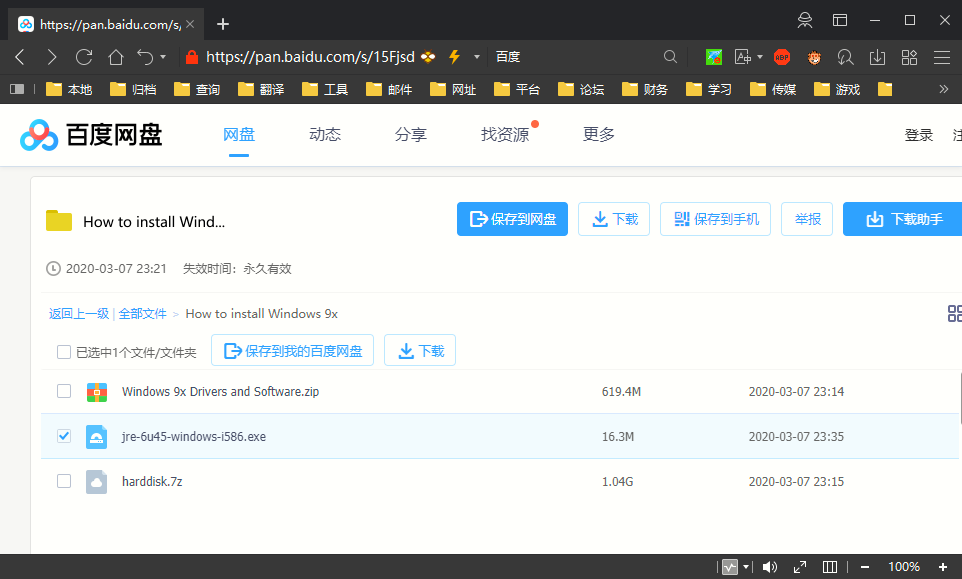The width and height of the screenshot is (962, 579).
Task: Open the window layout icon in title bar
Action: [840, 20]
